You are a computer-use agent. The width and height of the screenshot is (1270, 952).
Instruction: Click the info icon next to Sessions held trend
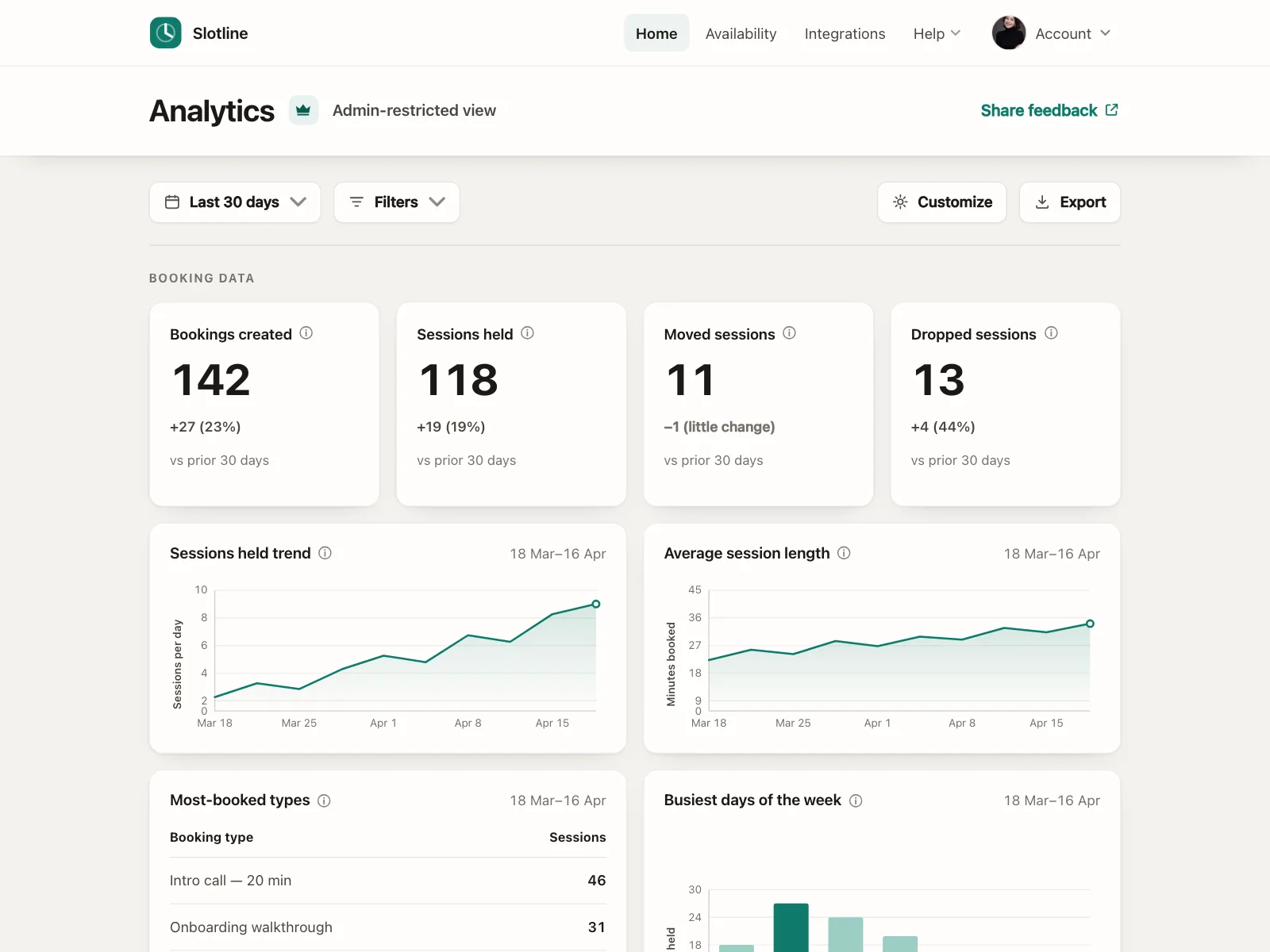325,553
